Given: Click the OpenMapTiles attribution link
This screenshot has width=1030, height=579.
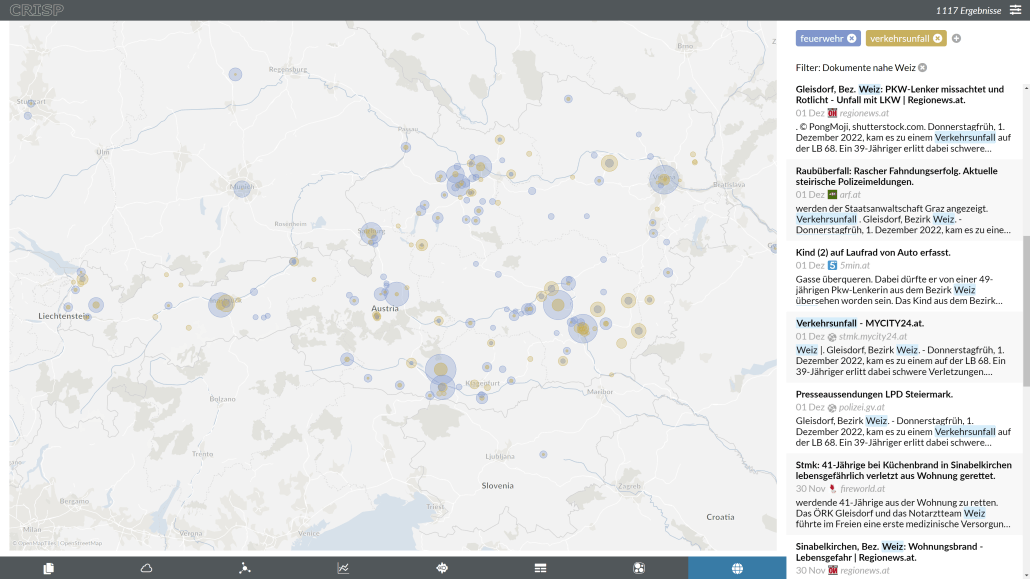Looking at the screenshot, I should (x=35, y=544).
